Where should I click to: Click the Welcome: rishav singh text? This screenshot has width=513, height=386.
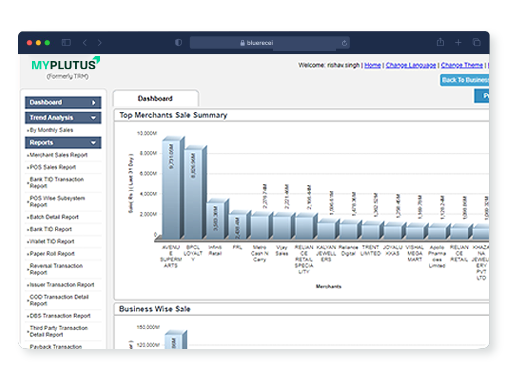[x=329, y=65]
